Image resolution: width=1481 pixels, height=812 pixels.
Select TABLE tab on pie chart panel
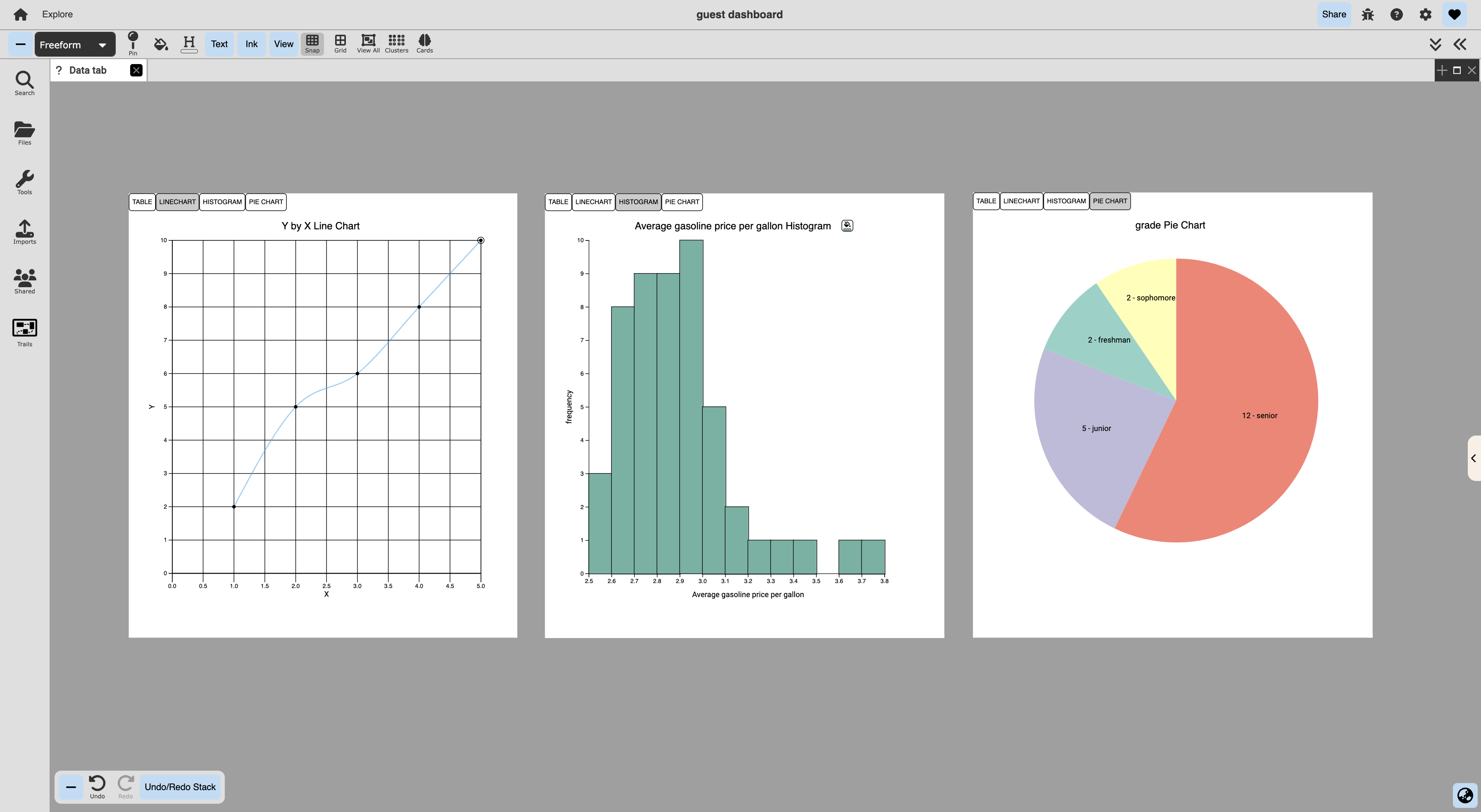point(986,201)
